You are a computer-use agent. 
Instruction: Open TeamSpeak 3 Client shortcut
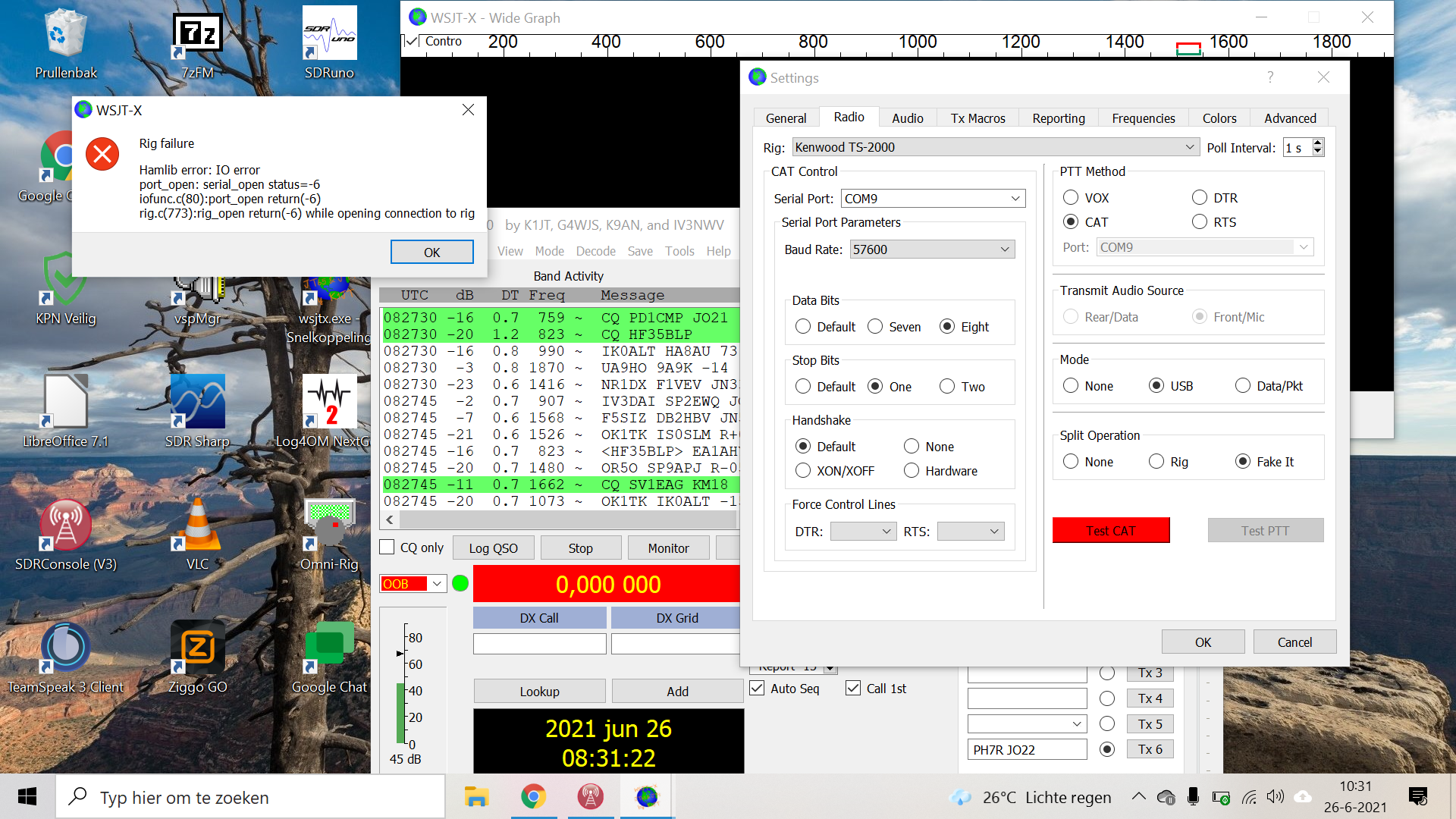(x=66, y=648)
